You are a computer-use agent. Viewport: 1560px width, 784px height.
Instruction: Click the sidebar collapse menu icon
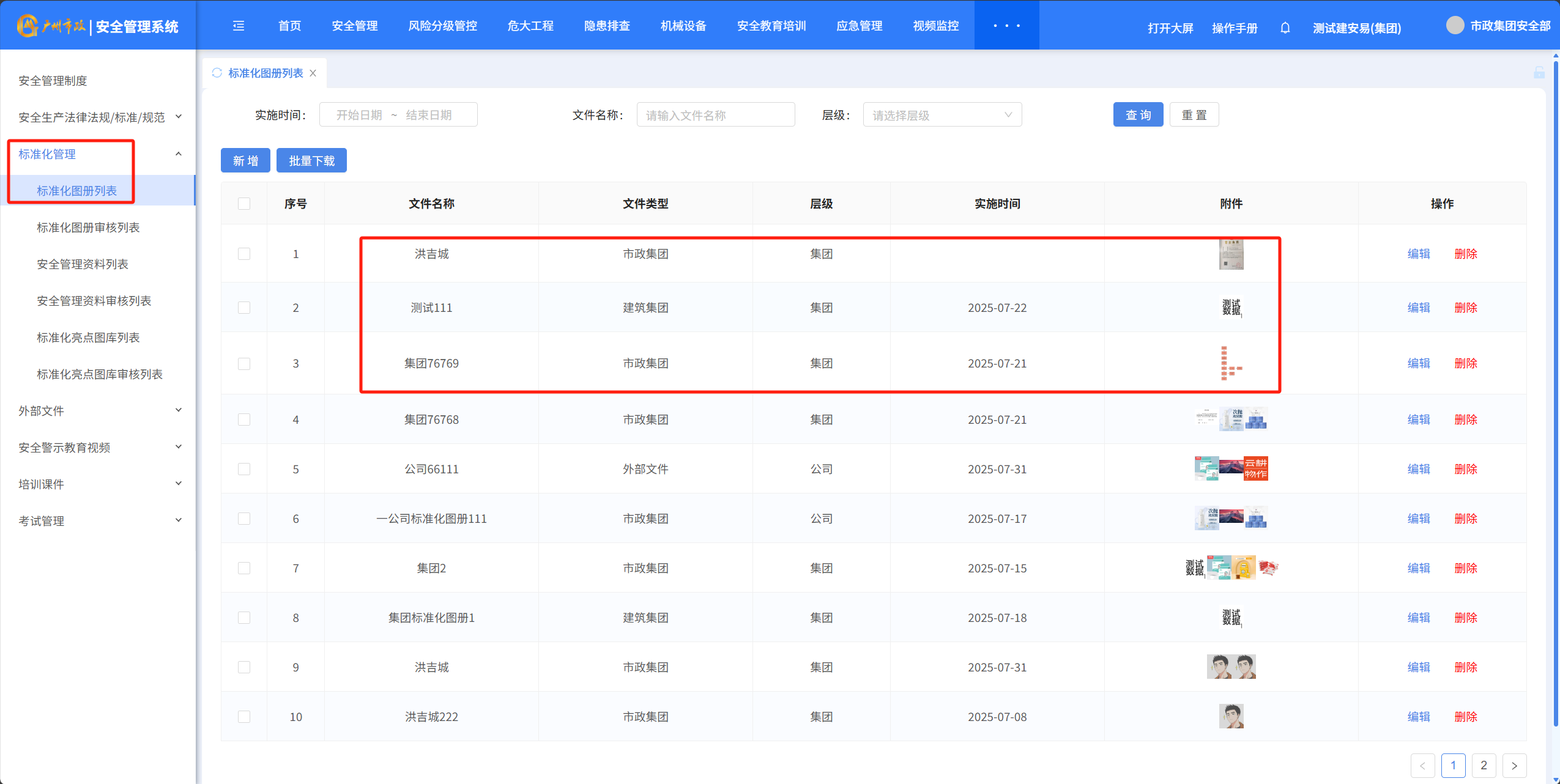tap(239, 26)
